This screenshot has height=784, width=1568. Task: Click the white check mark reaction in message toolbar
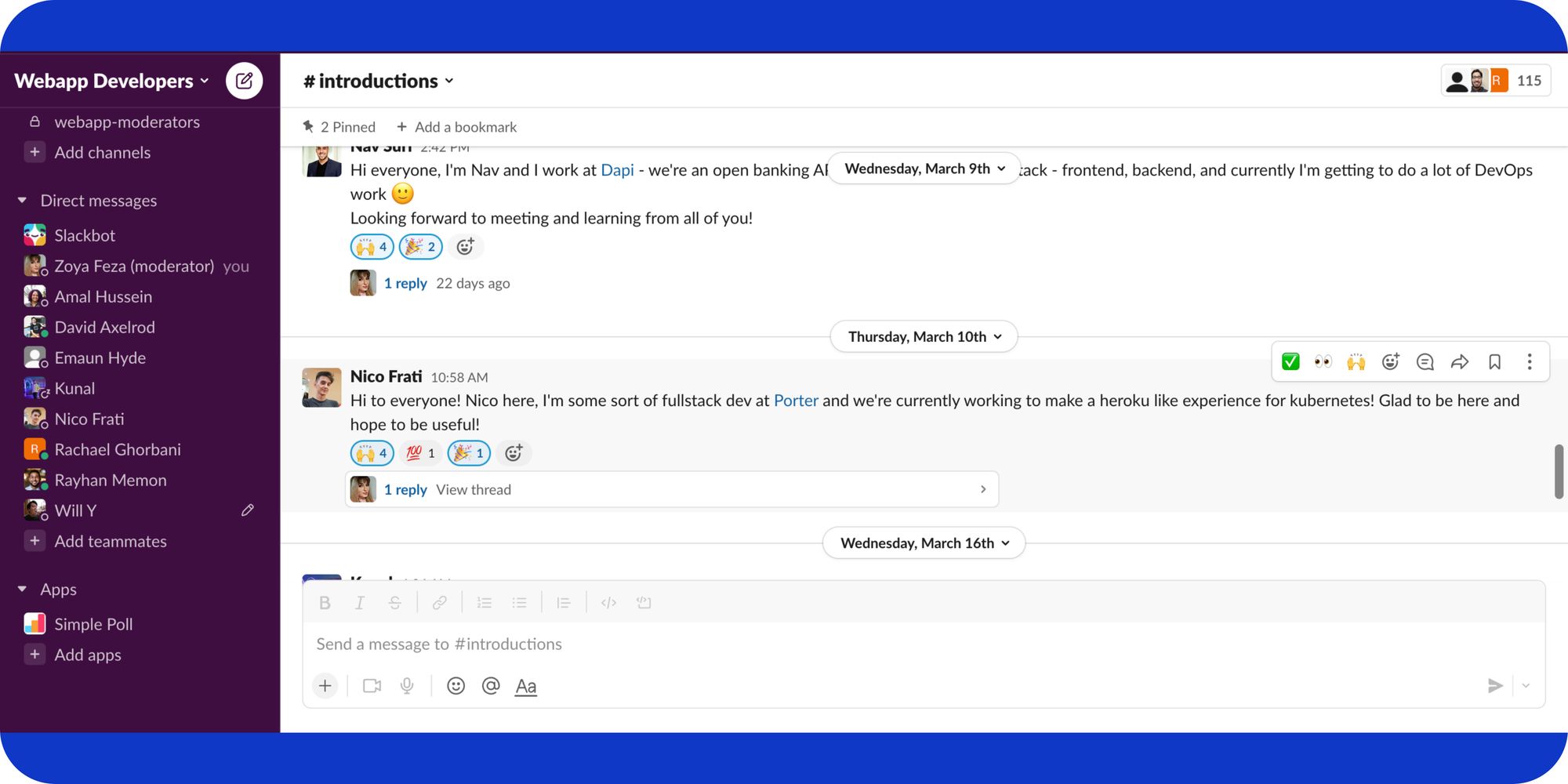coord(1290,361)
